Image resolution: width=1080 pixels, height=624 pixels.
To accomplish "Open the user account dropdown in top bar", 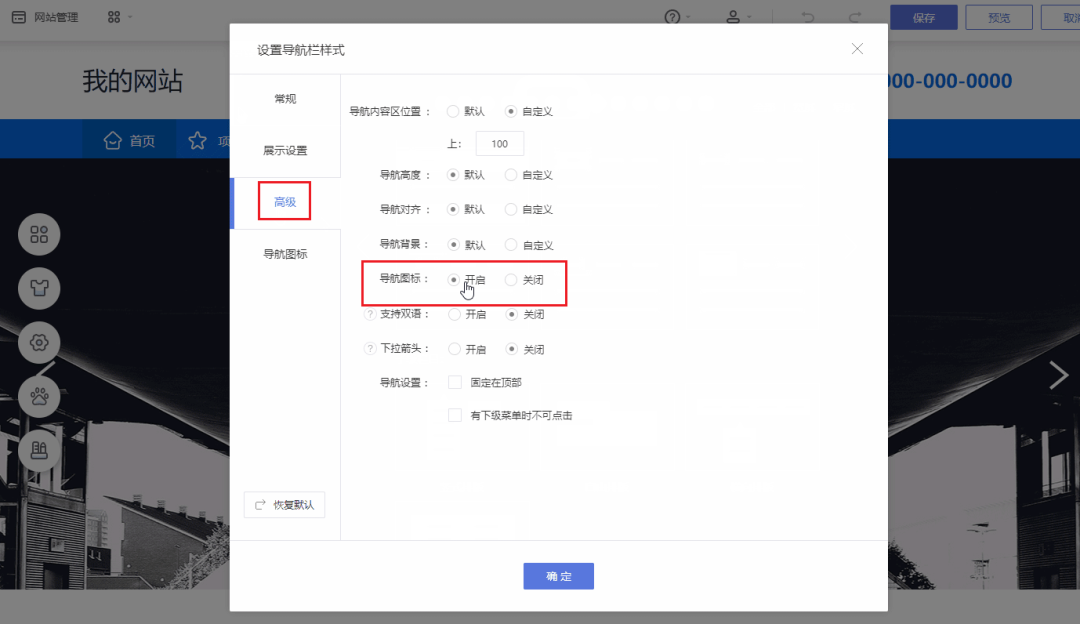I will coord(739,17).
